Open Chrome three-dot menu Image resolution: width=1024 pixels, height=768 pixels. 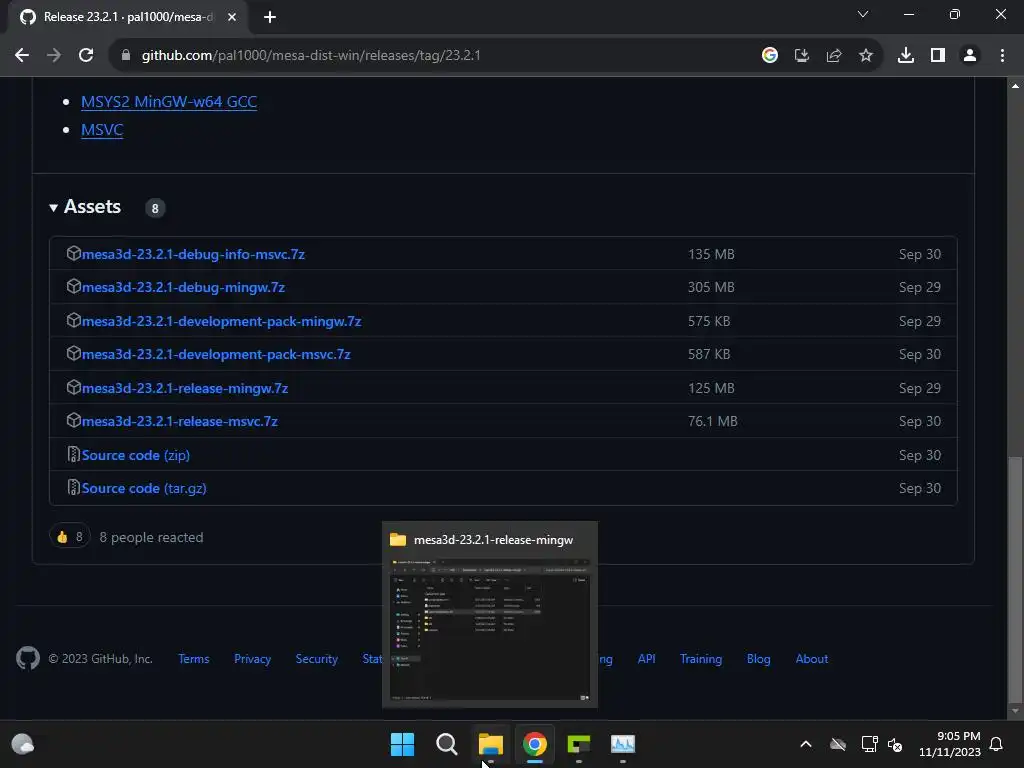(x=1002, y=56)
